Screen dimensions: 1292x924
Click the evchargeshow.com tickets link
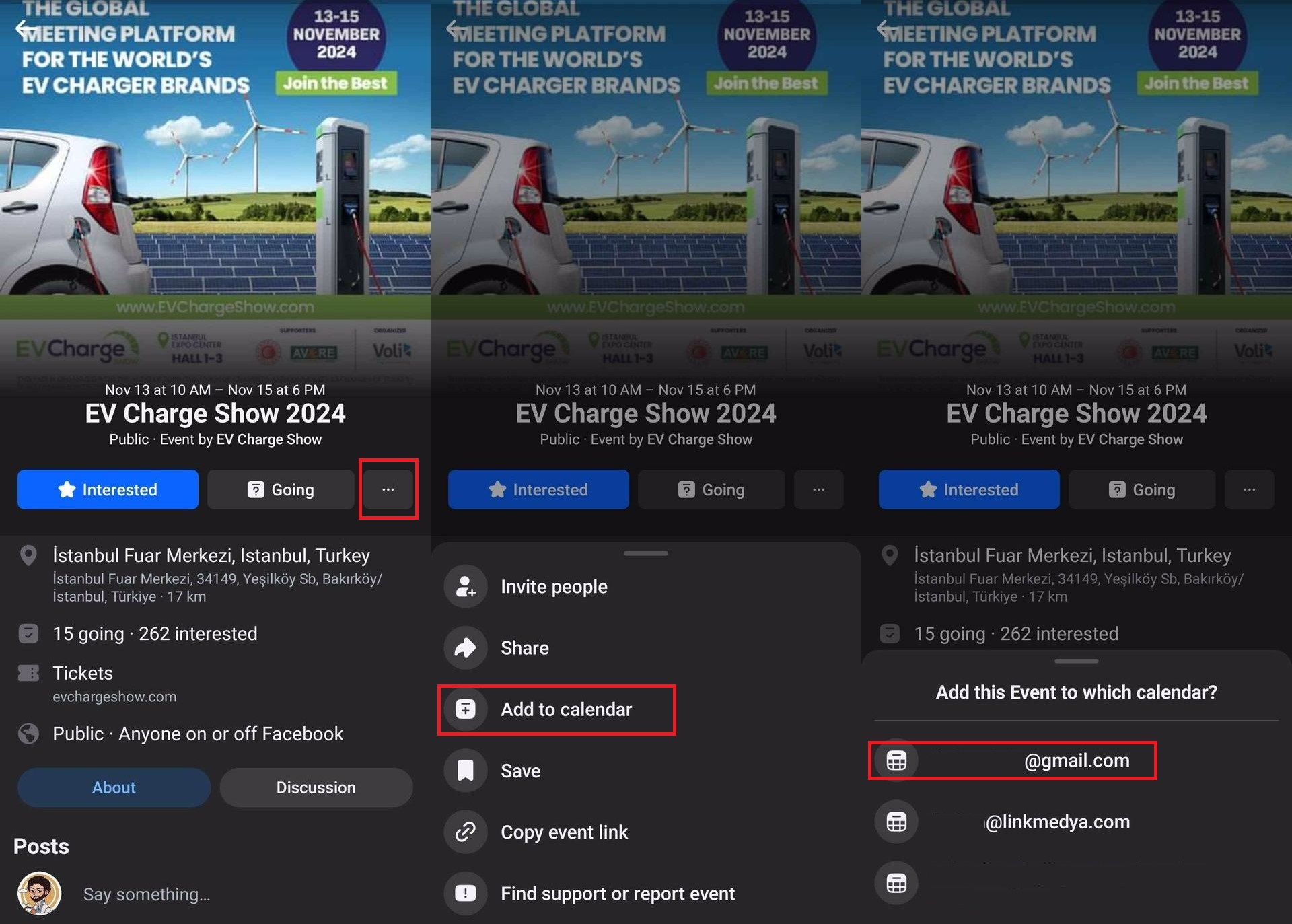(113, 698)
